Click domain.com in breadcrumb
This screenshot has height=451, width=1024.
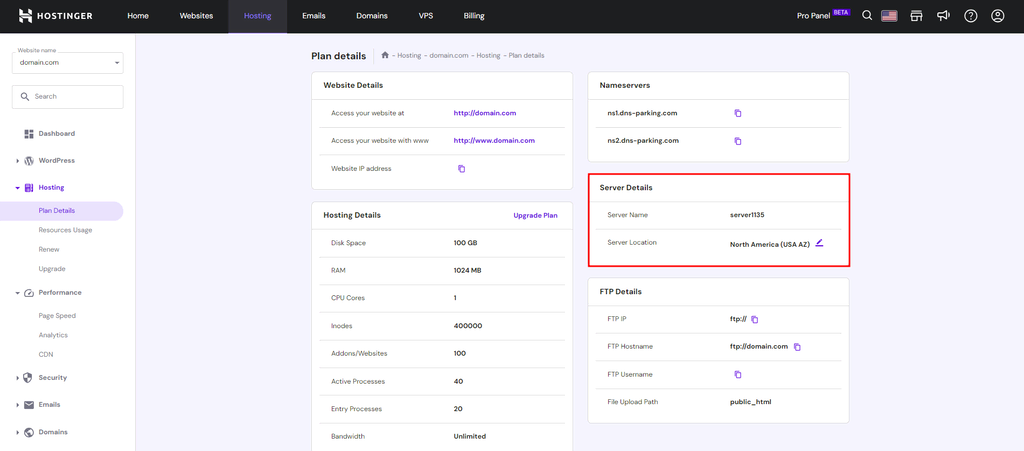(449, 55)
